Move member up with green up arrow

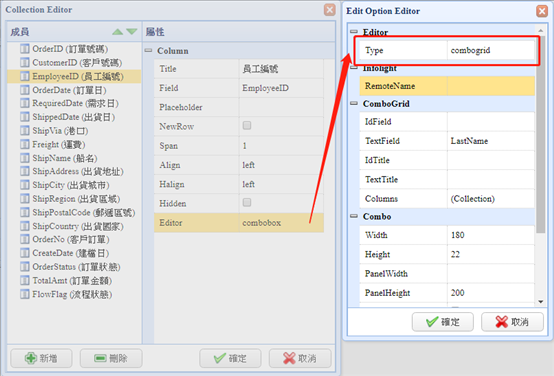(117, 32)
